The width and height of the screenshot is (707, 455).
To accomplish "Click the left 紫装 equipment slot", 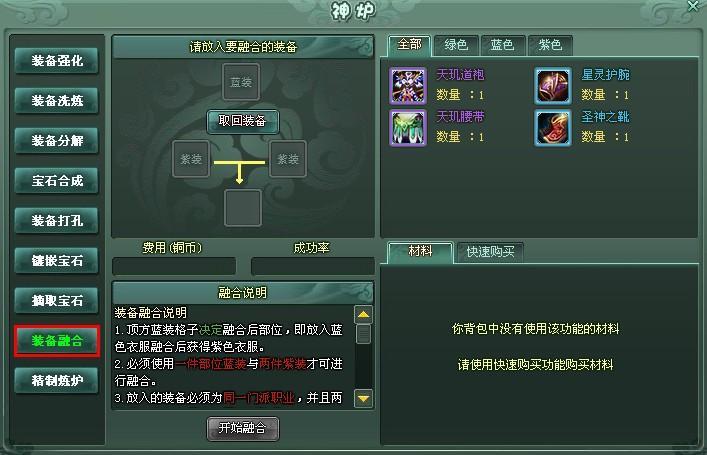I will (x=191, y=159).
